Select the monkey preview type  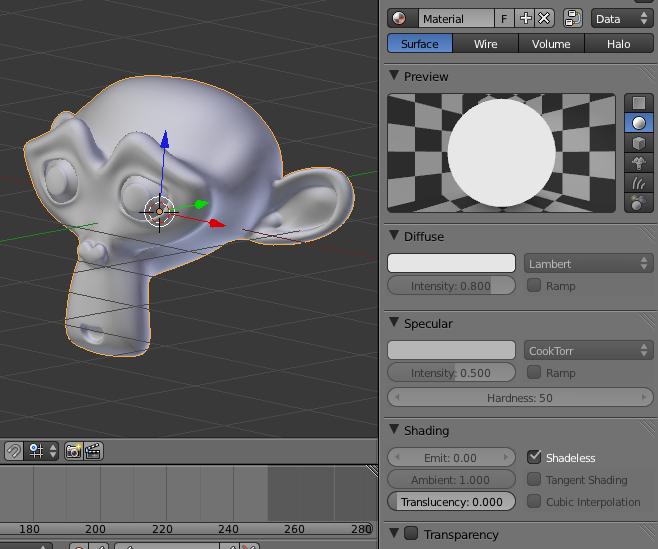639,163
